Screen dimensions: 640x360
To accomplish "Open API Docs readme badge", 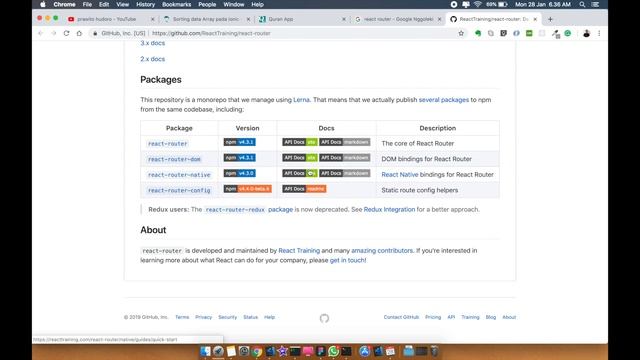I will [304, 189].
